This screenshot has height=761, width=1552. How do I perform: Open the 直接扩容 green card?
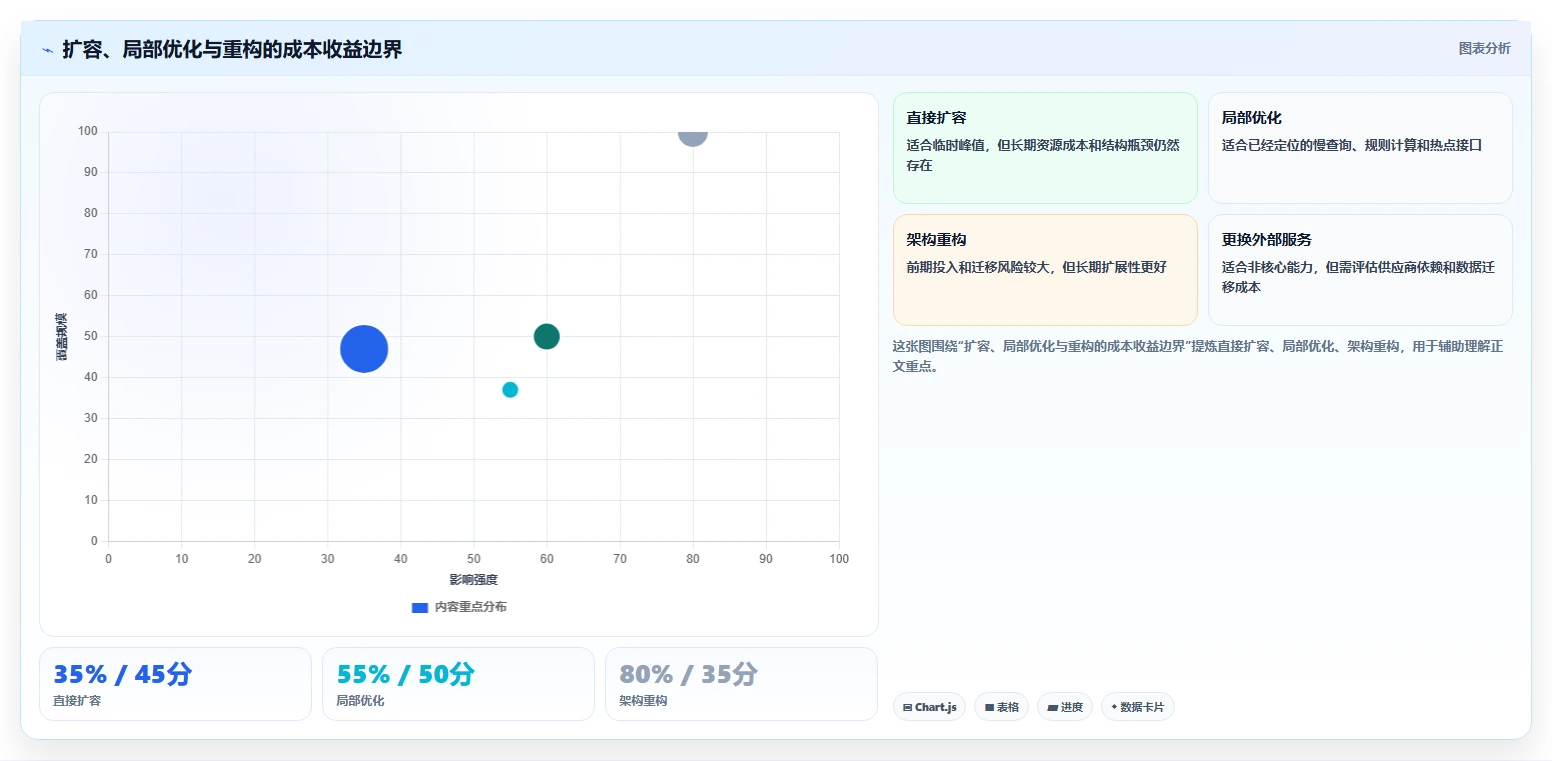[1045, 148]
